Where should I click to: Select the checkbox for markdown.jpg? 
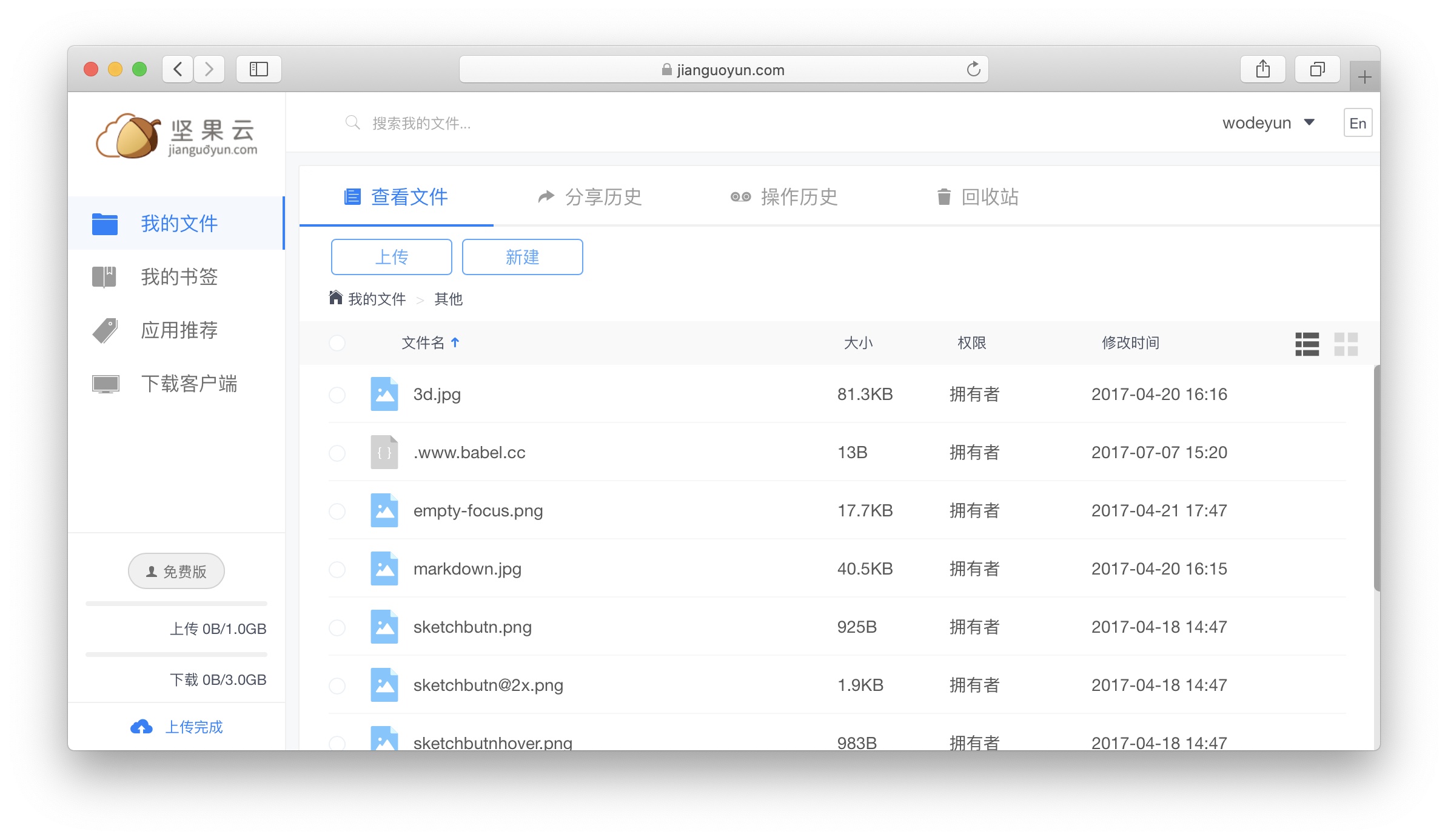pyautogui.click(x=337, y=570)
